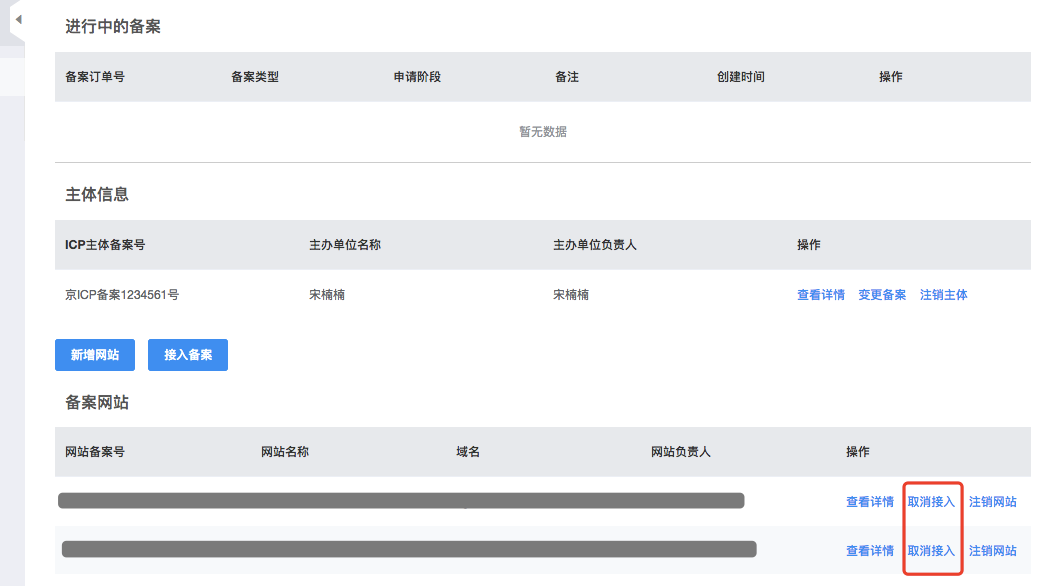
Task: Open 查看详情 for the second website row
Action: pos(869,551)
